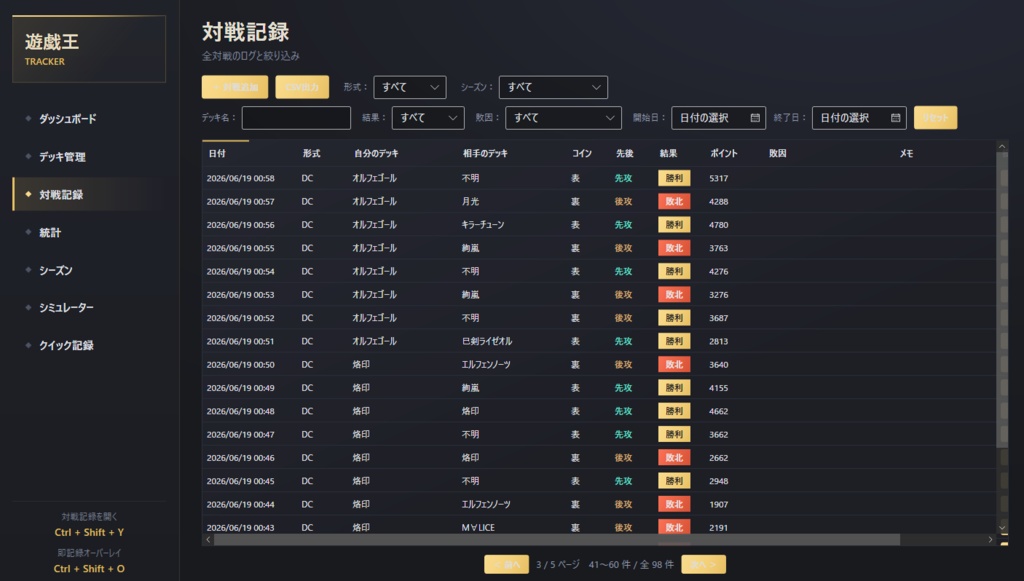The height and width of the screenshot is (581, 1024).
Task: Expand the 結果 filter dropdown
Action: pyautogui.click(x=428, y=118)
